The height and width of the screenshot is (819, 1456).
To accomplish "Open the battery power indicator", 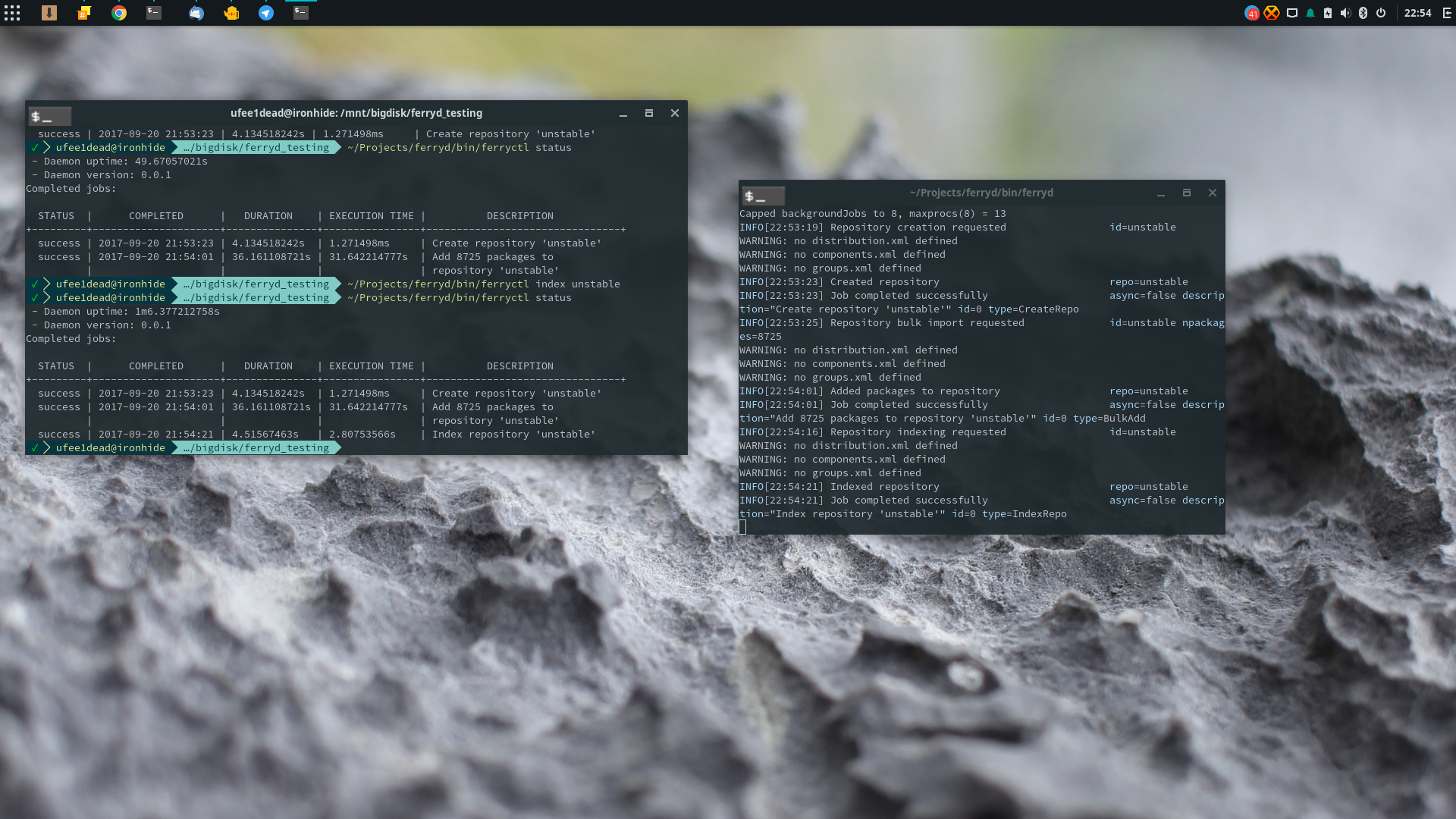I will 1328,13.
